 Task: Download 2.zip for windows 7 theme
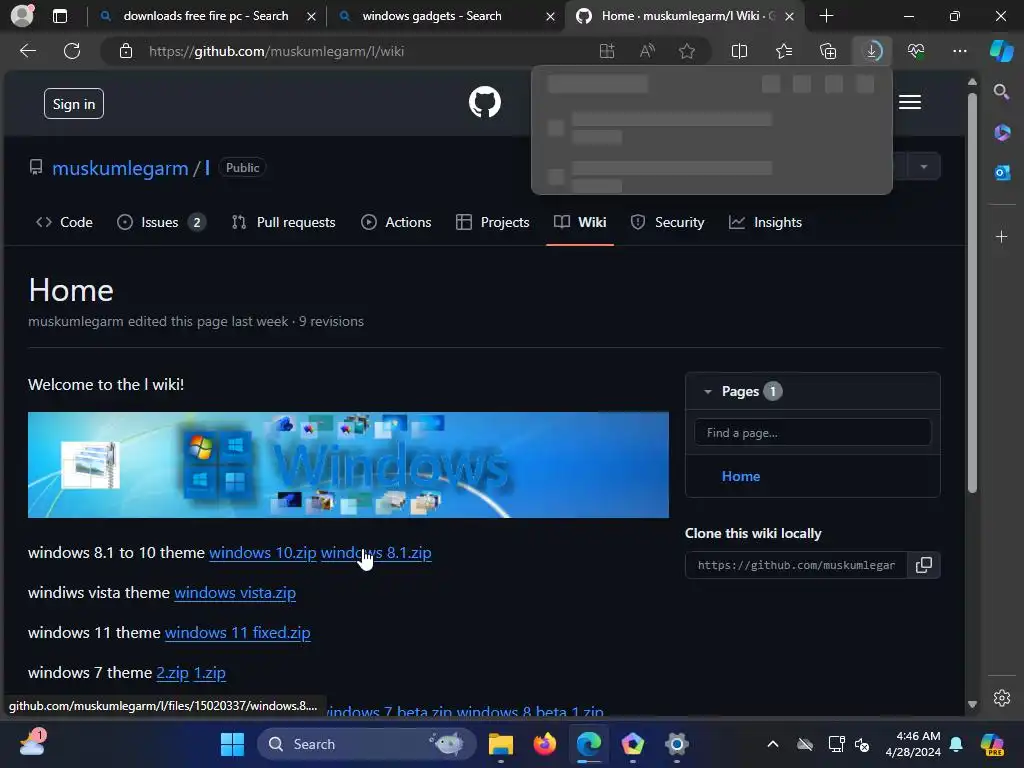point(172,672)
